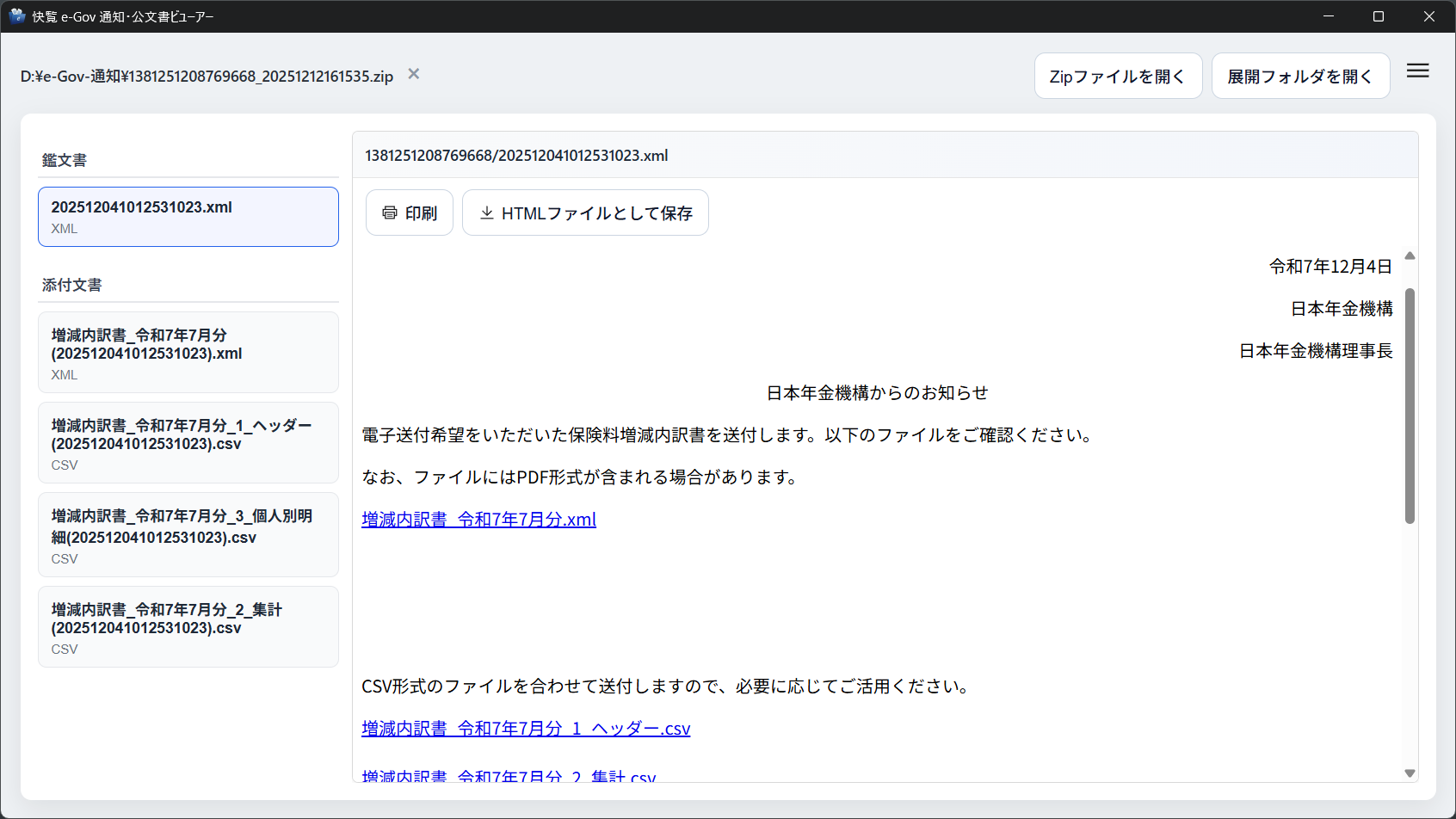Screen dimensions: 1456x819
Task: Select cover document 202512041012531023.xml
Action: 188,217
